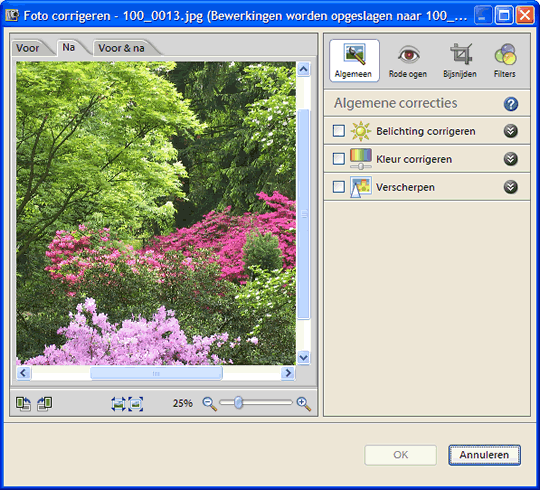
Task: Expand the Verscherpen settings
Action: 511,187
